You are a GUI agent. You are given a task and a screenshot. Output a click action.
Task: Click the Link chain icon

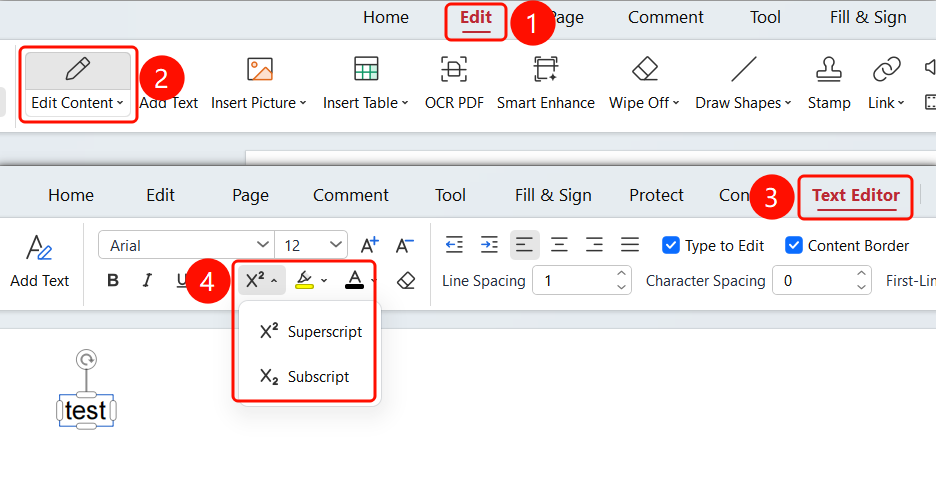[886, 69]
